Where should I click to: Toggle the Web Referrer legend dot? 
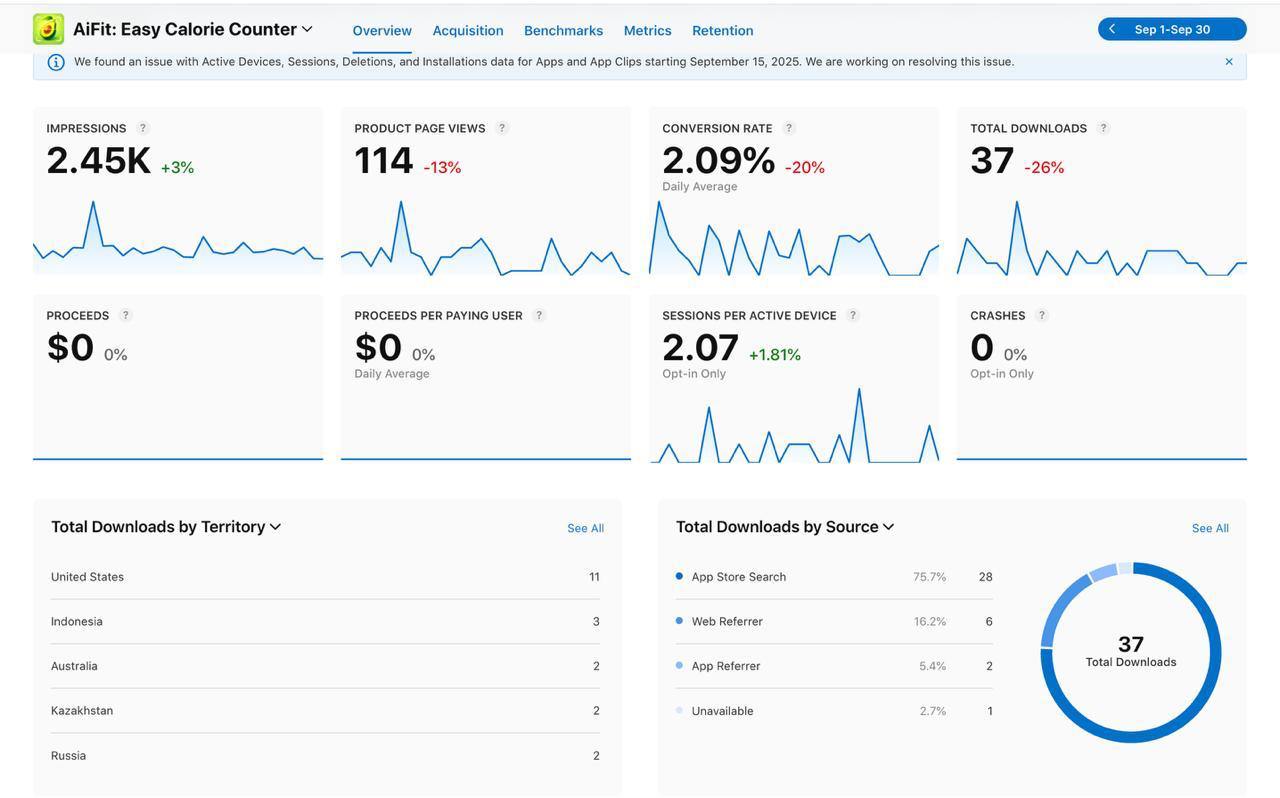click(679, 621)
